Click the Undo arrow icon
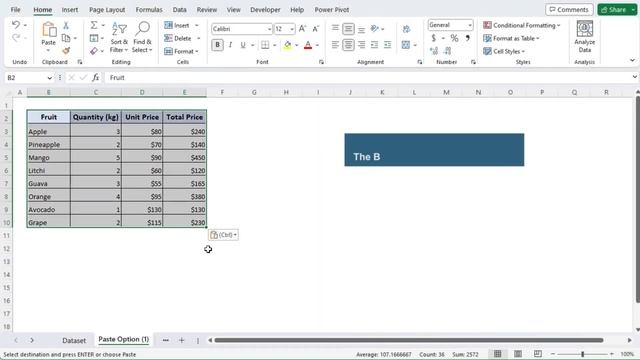The image size is (640, 360). click(x=16, y=25)
